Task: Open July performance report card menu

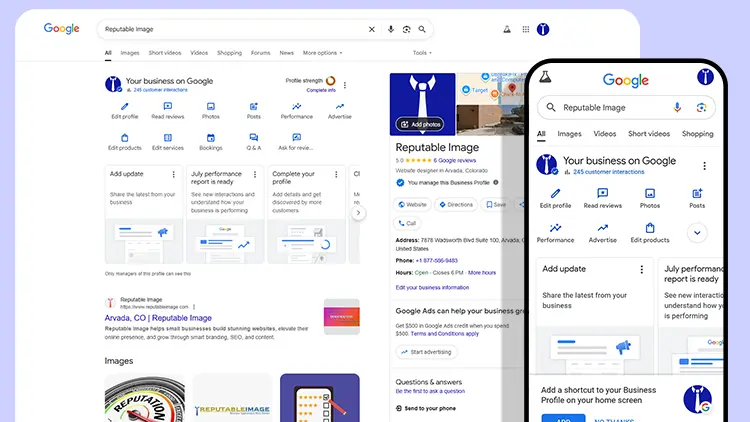Action: coord(255,174)
